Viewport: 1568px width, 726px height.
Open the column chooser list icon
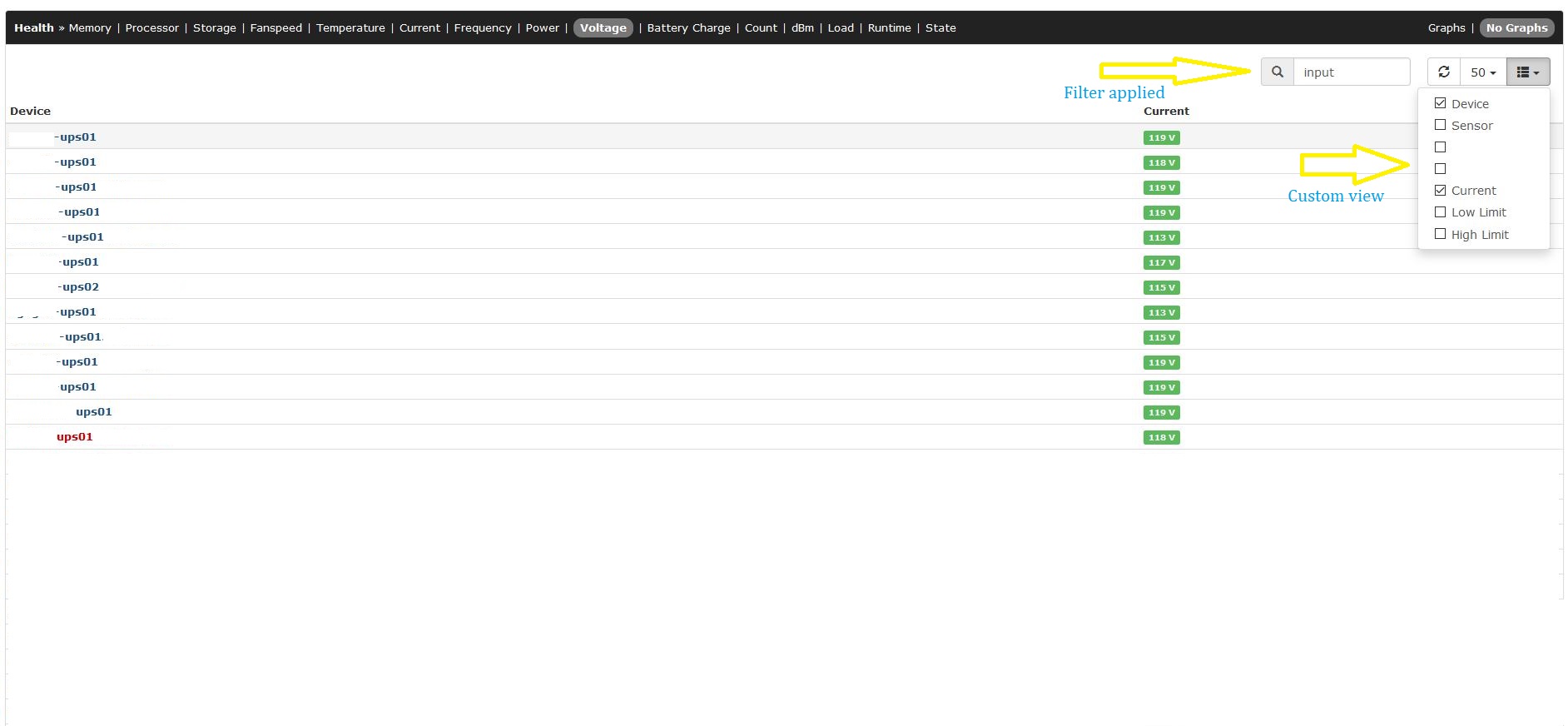point(1527,72)
